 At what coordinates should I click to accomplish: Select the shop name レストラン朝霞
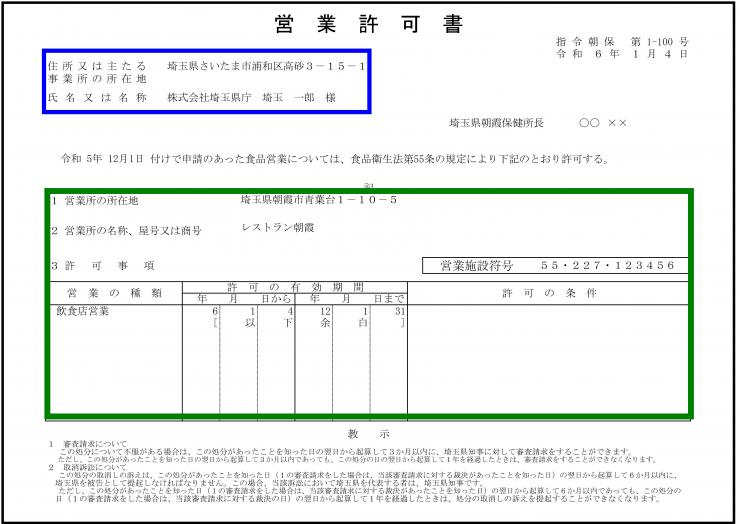point(276,228)
